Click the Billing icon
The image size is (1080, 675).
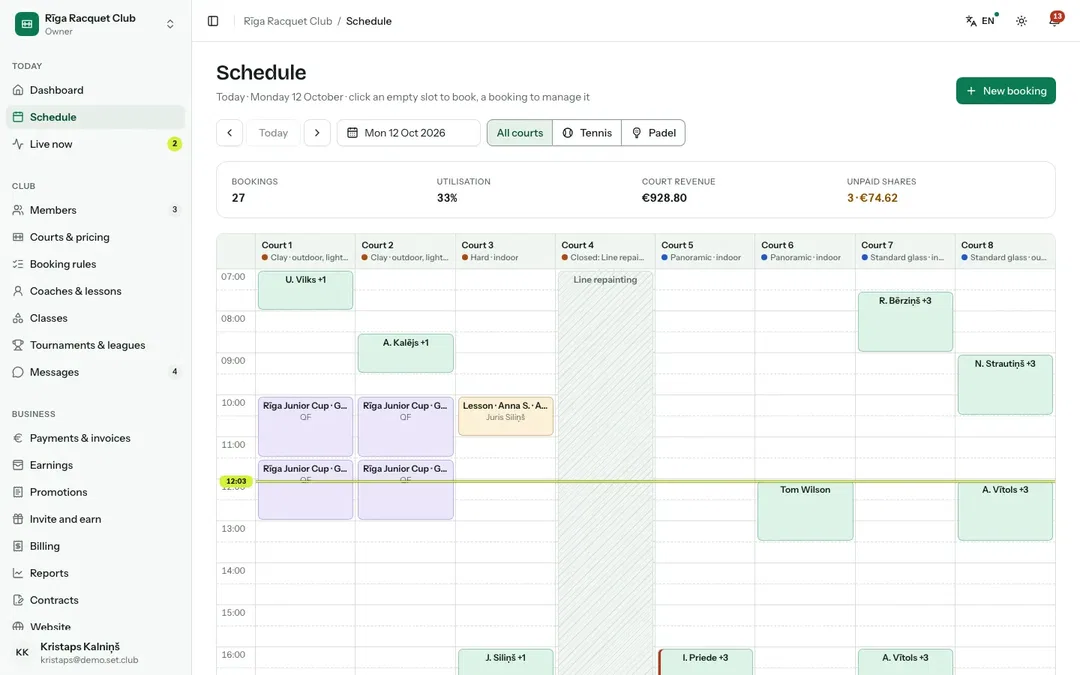pyautogui.click(x=18, y=546)
